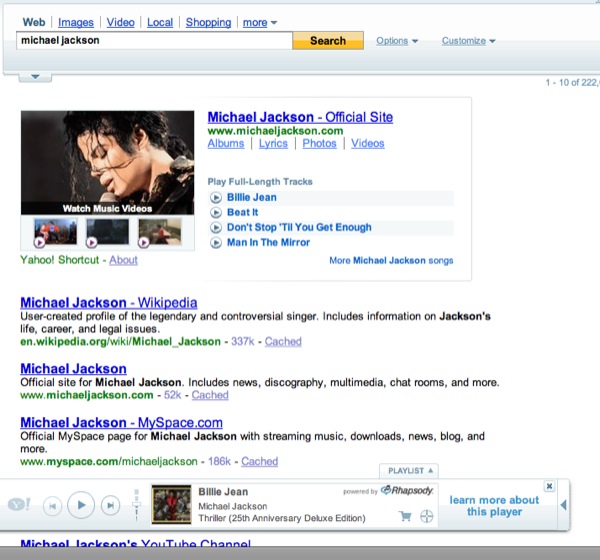Click the circular add icon beside cart

(x=426, y=516)
